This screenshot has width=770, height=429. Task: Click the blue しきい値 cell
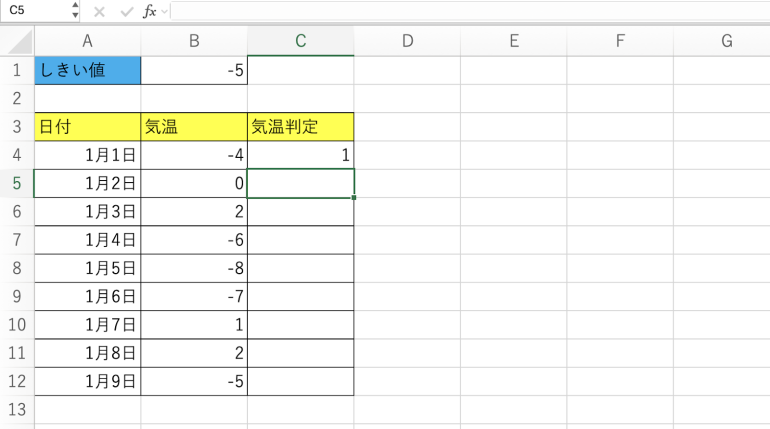[x=87, y=70]
